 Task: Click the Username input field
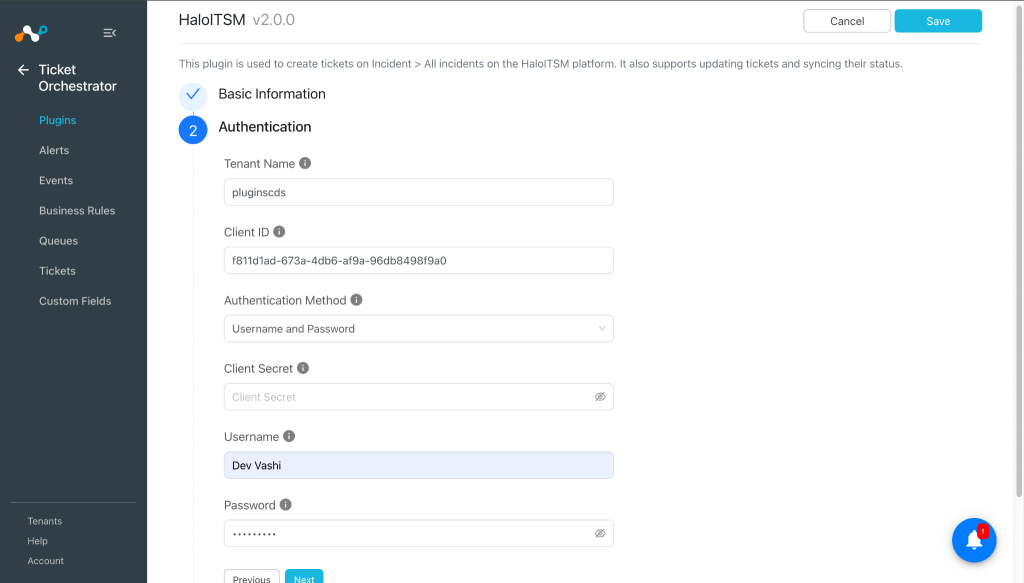(x=419, y=465)
